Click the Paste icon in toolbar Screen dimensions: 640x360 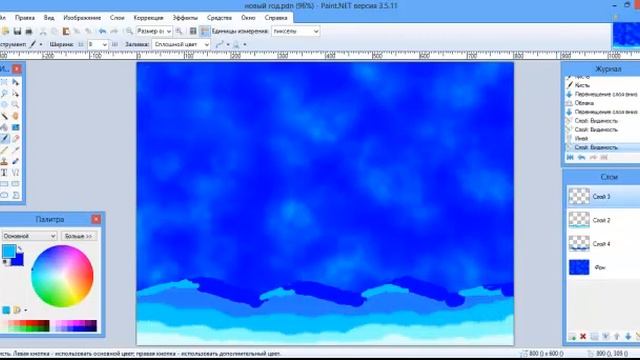pos(66,31)
